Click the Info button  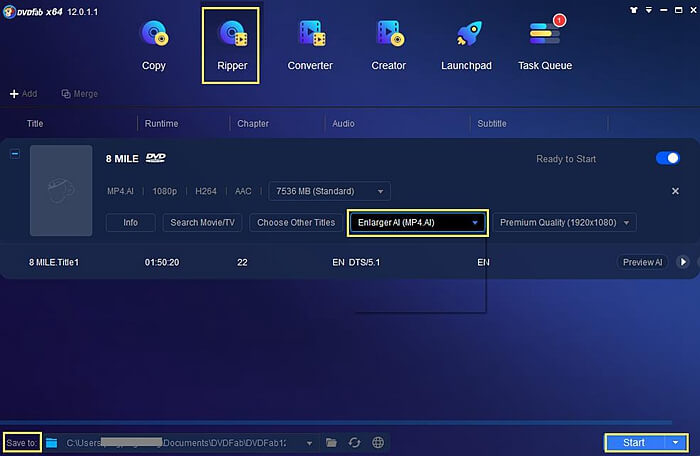coord(130,222)
